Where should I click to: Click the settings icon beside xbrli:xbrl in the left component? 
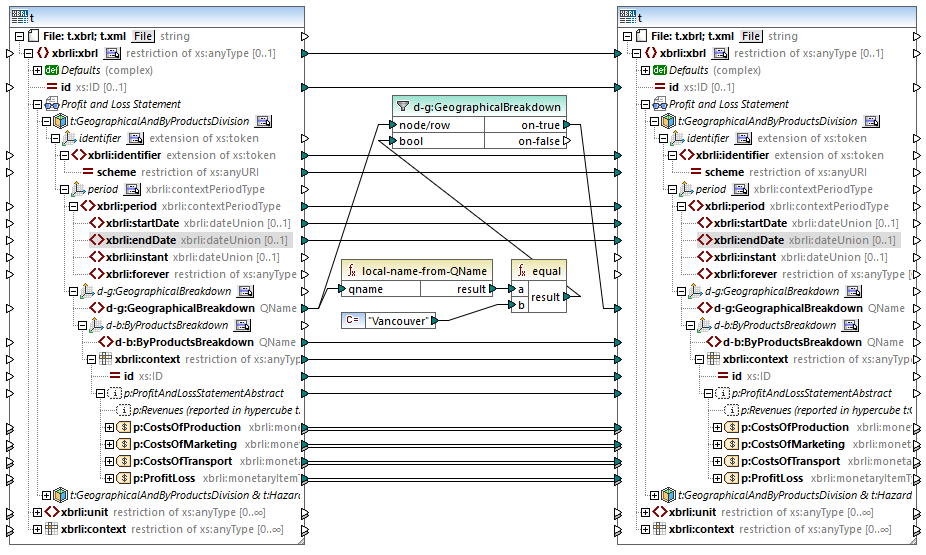(113, 53)
